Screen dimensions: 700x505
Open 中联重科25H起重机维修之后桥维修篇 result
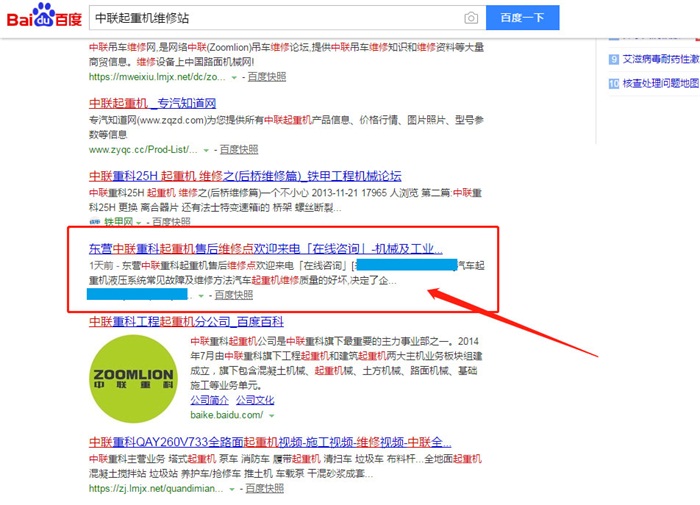click(x=245, y=176)
